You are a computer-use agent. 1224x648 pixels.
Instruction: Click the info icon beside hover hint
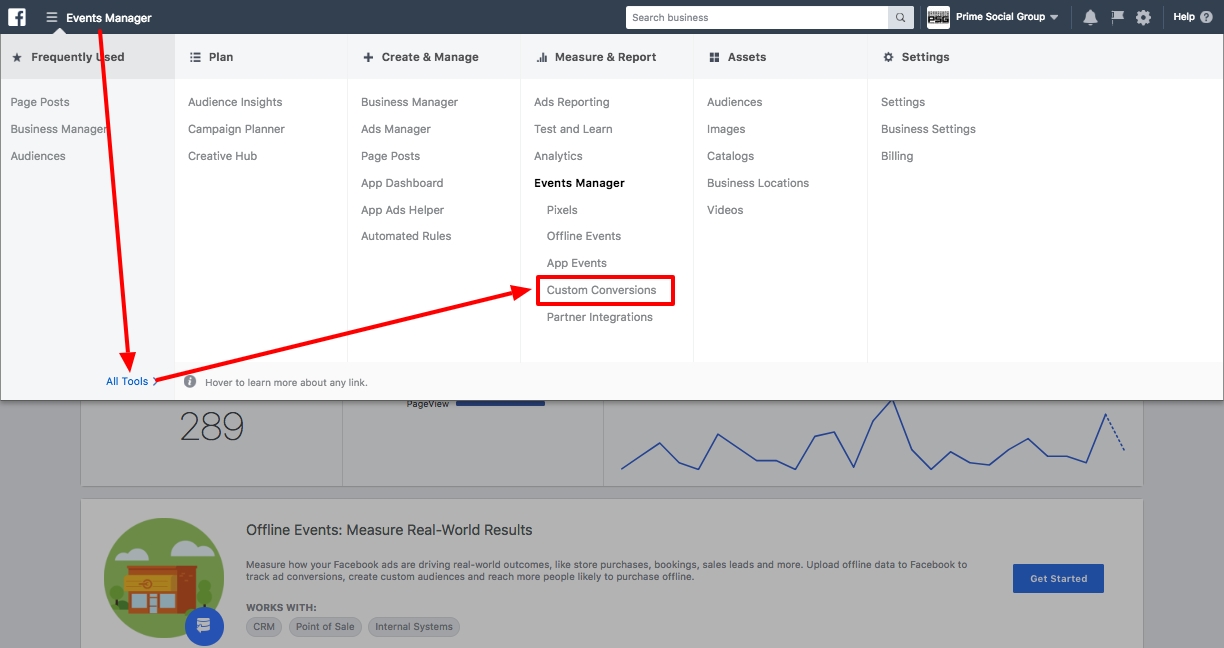pos(190,382)
